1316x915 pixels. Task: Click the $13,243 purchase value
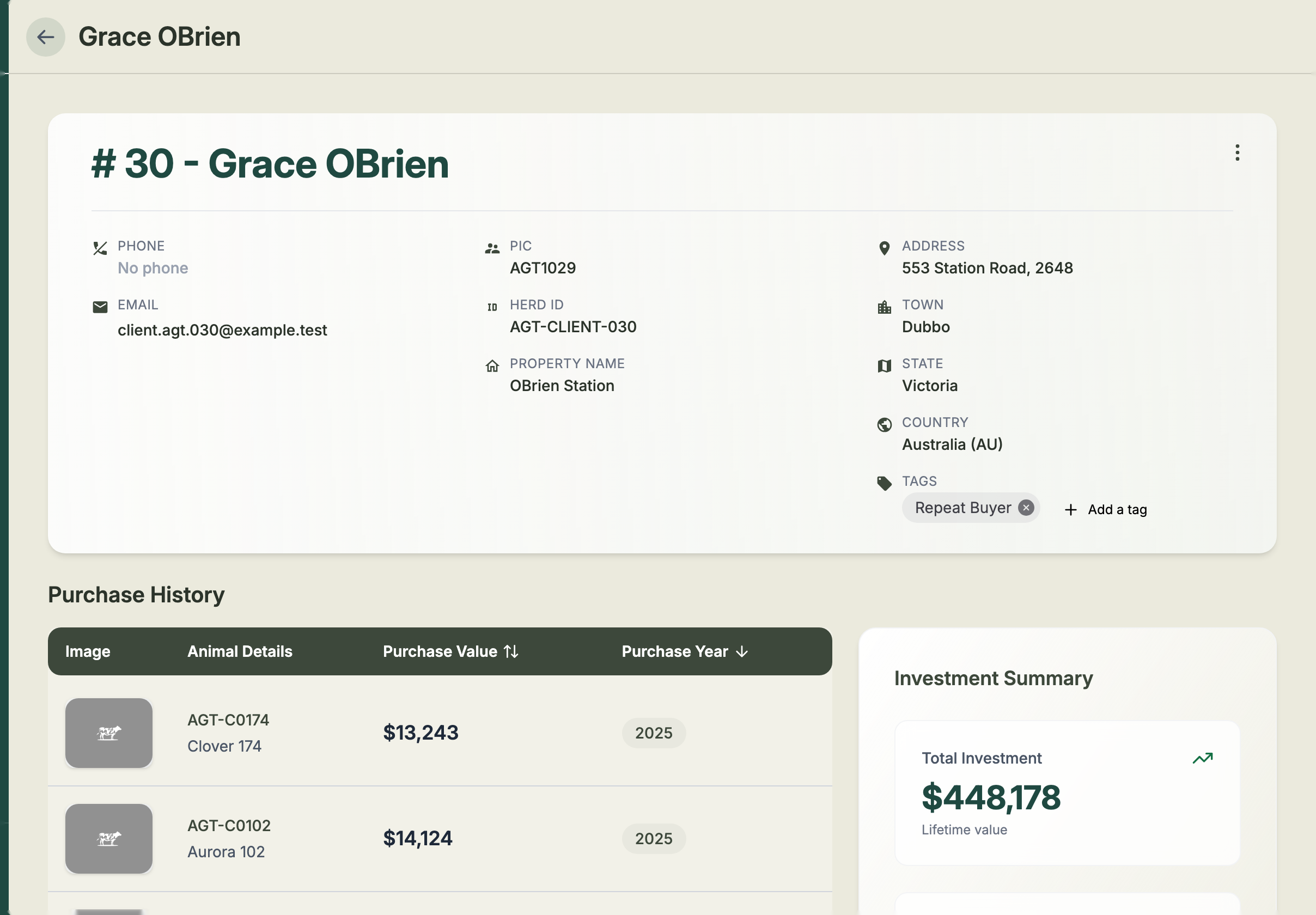(421, 733)
